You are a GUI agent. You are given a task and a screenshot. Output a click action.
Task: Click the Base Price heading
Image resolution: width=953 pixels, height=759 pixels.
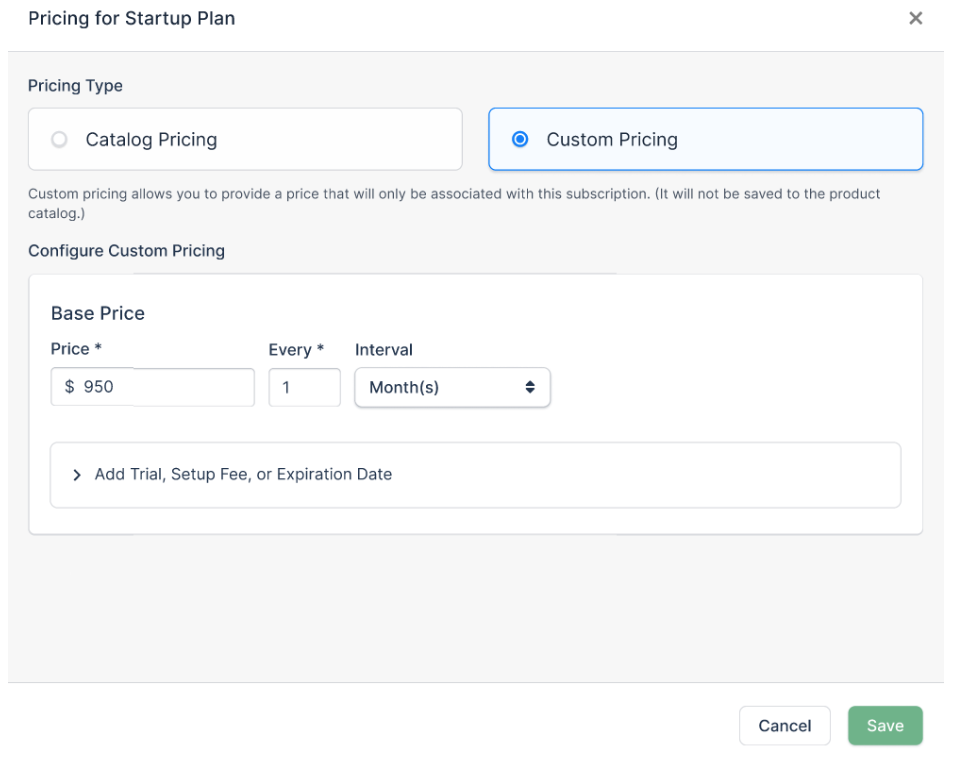(98, 313)
